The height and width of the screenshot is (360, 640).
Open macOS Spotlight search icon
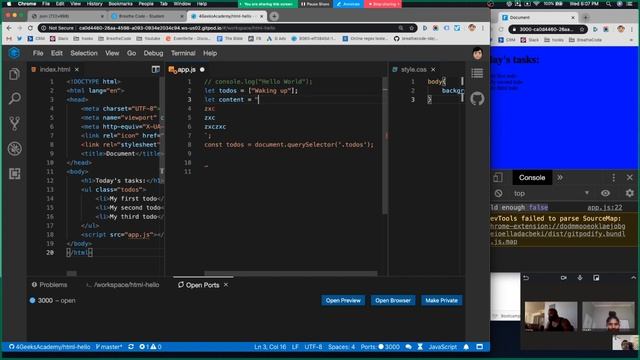[x=609, y=4]
